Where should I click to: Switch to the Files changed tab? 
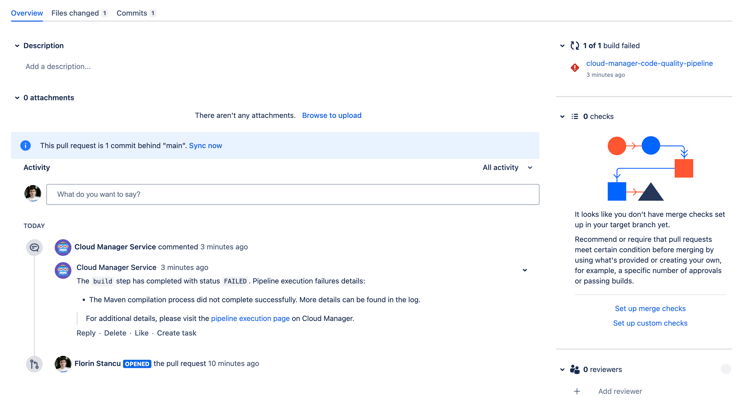pyautogui.click(x=79, y=13)
